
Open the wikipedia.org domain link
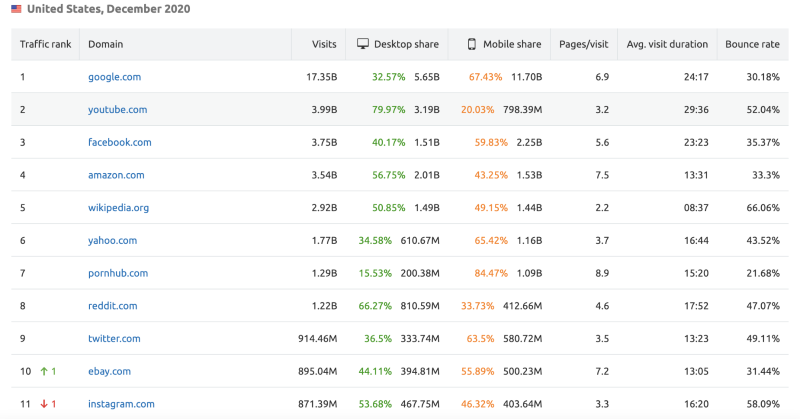[x=118, y=208]
